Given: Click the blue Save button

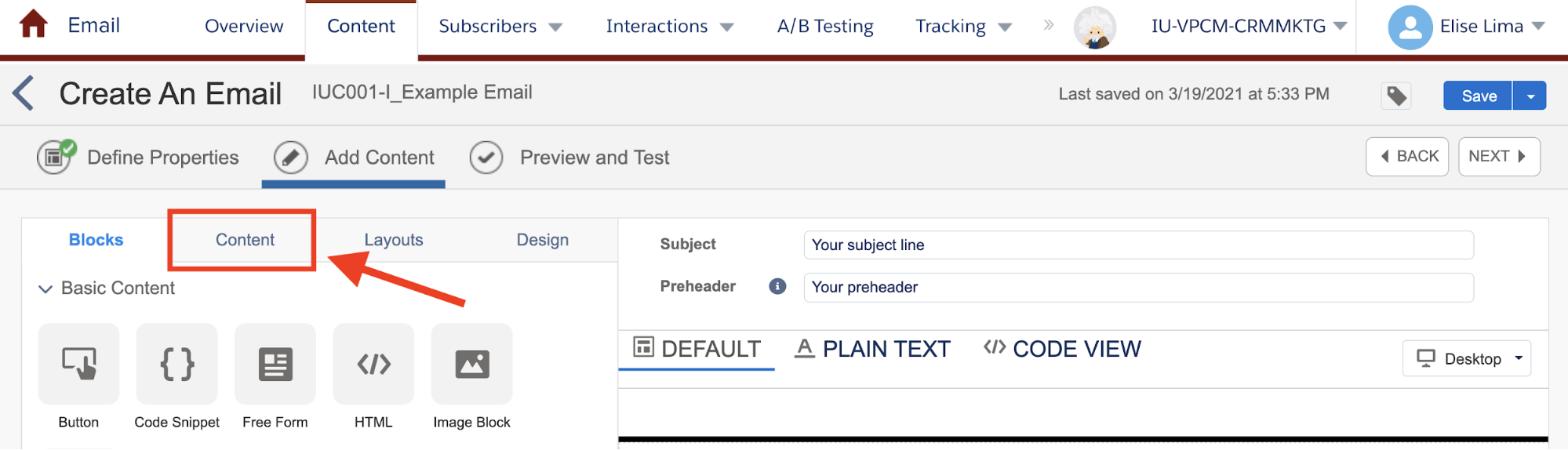Looking at the screenshot, I should tap(1478, 96).
